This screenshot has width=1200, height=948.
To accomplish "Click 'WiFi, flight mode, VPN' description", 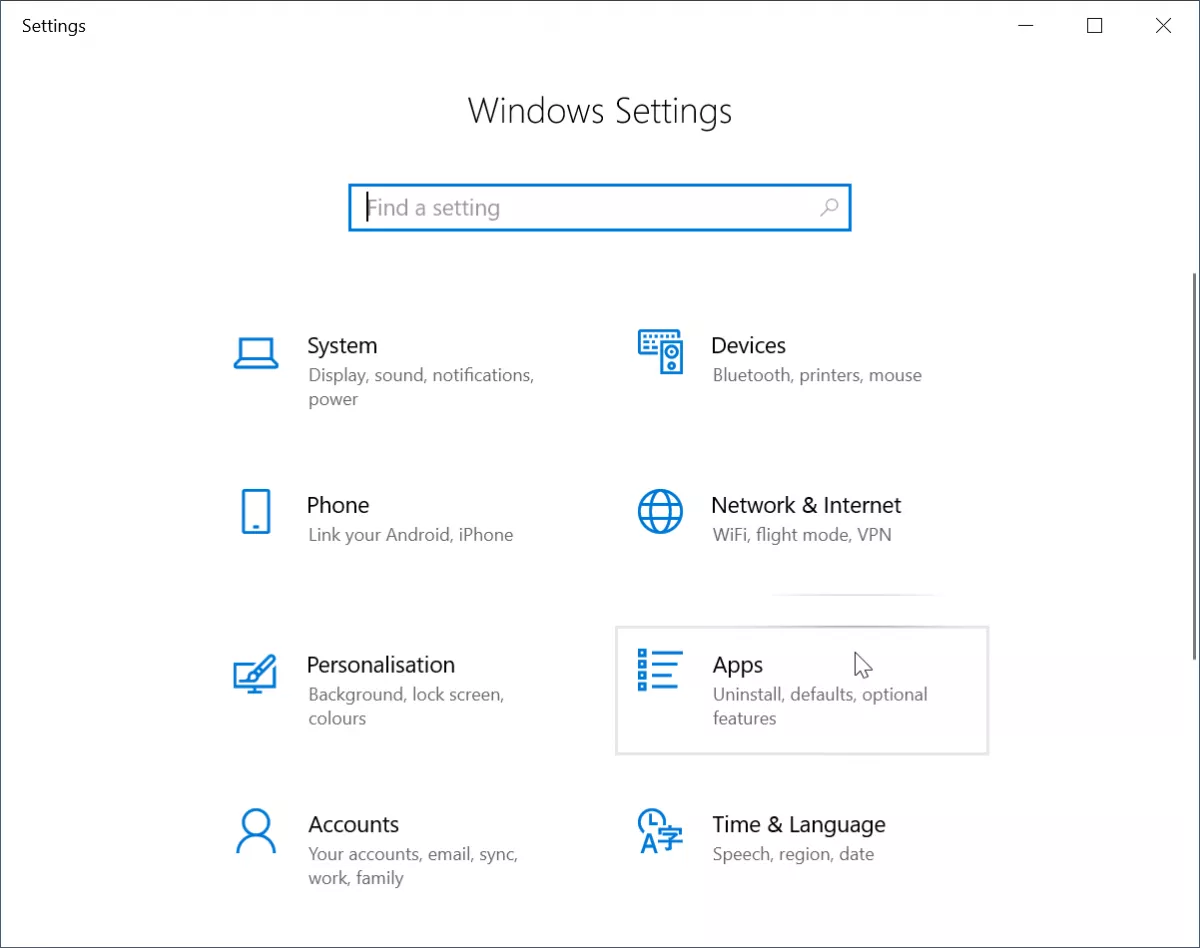I will coord(802,535).
